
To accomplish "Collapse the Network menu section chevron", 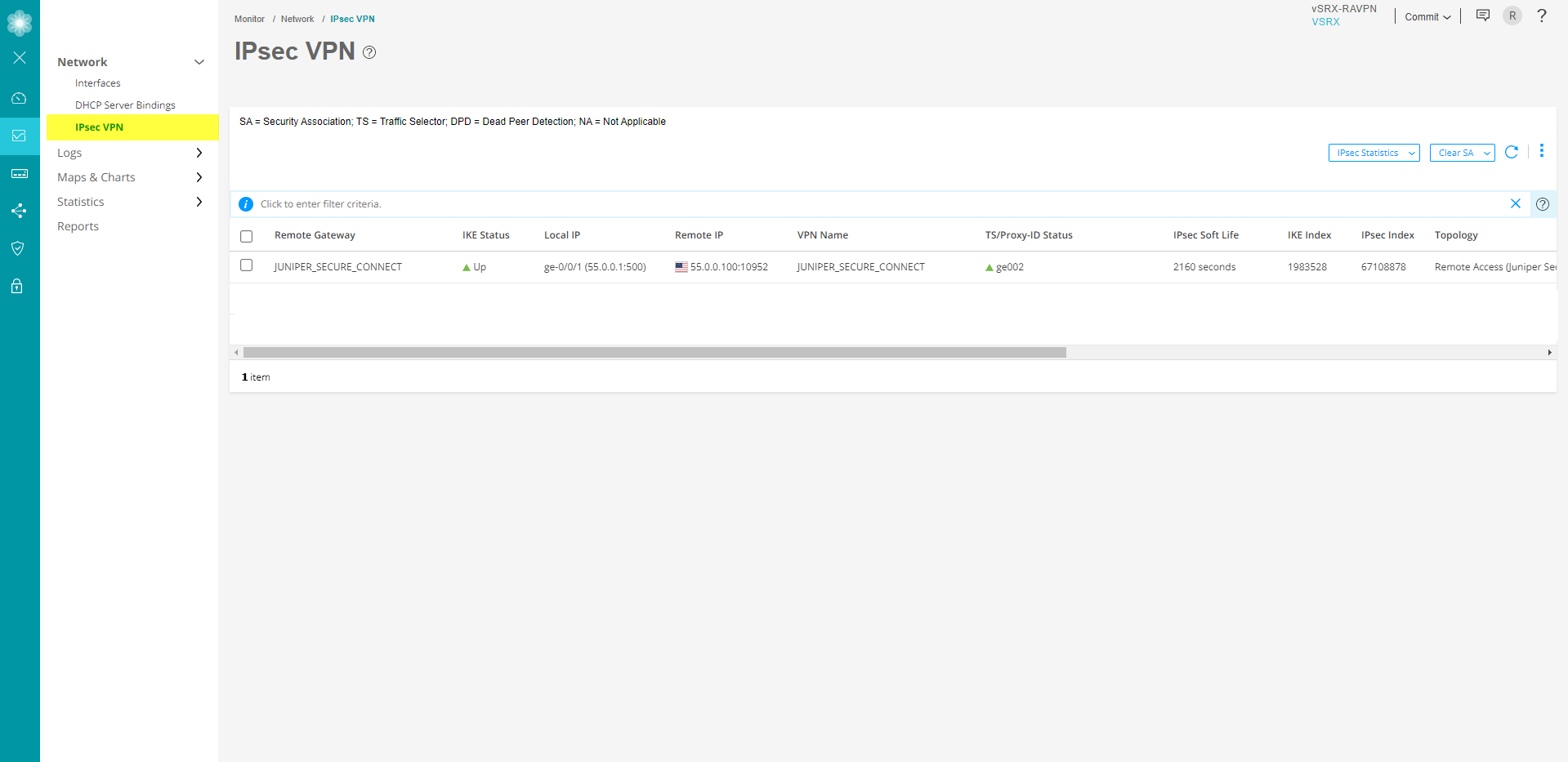I will 199,62.
